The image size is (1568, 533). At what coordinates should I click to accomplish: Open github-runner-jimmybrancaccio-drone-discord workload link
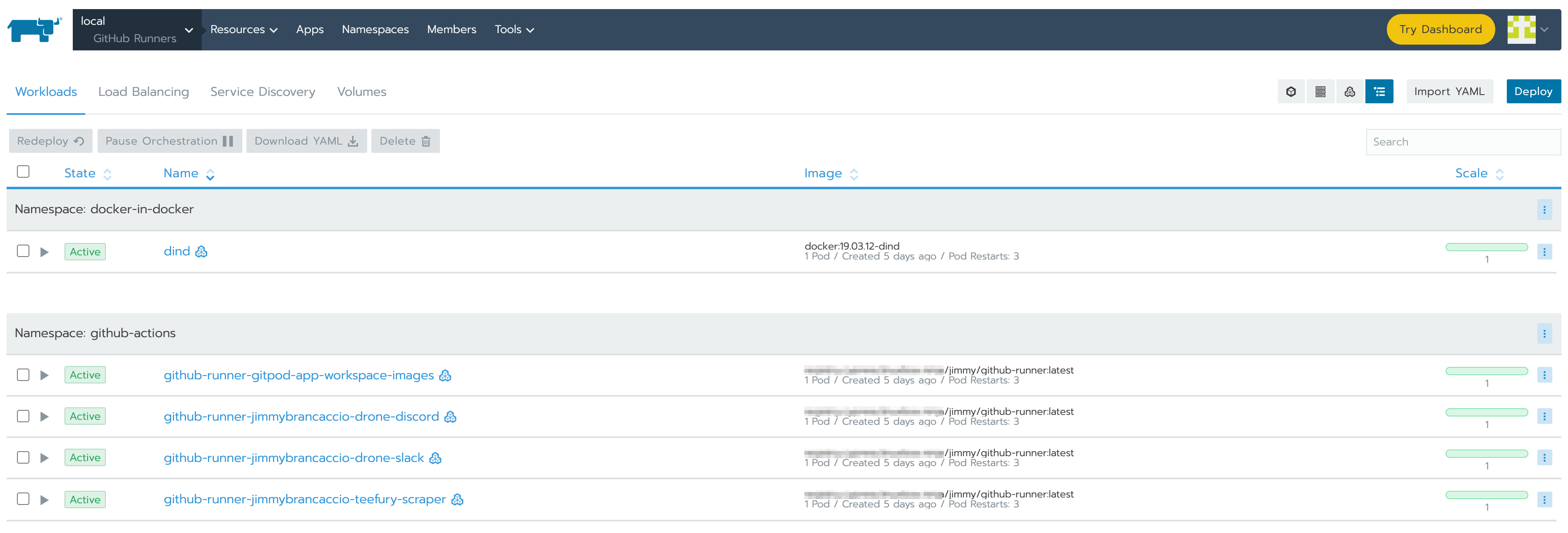301,417
